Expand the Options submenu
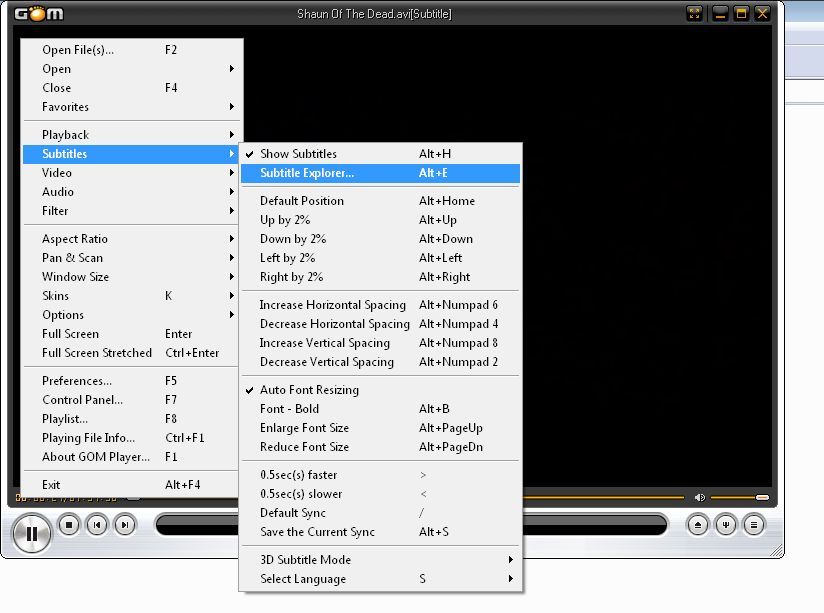The width and height of the screenshot is (824, 613). click(x=131, y=315)
